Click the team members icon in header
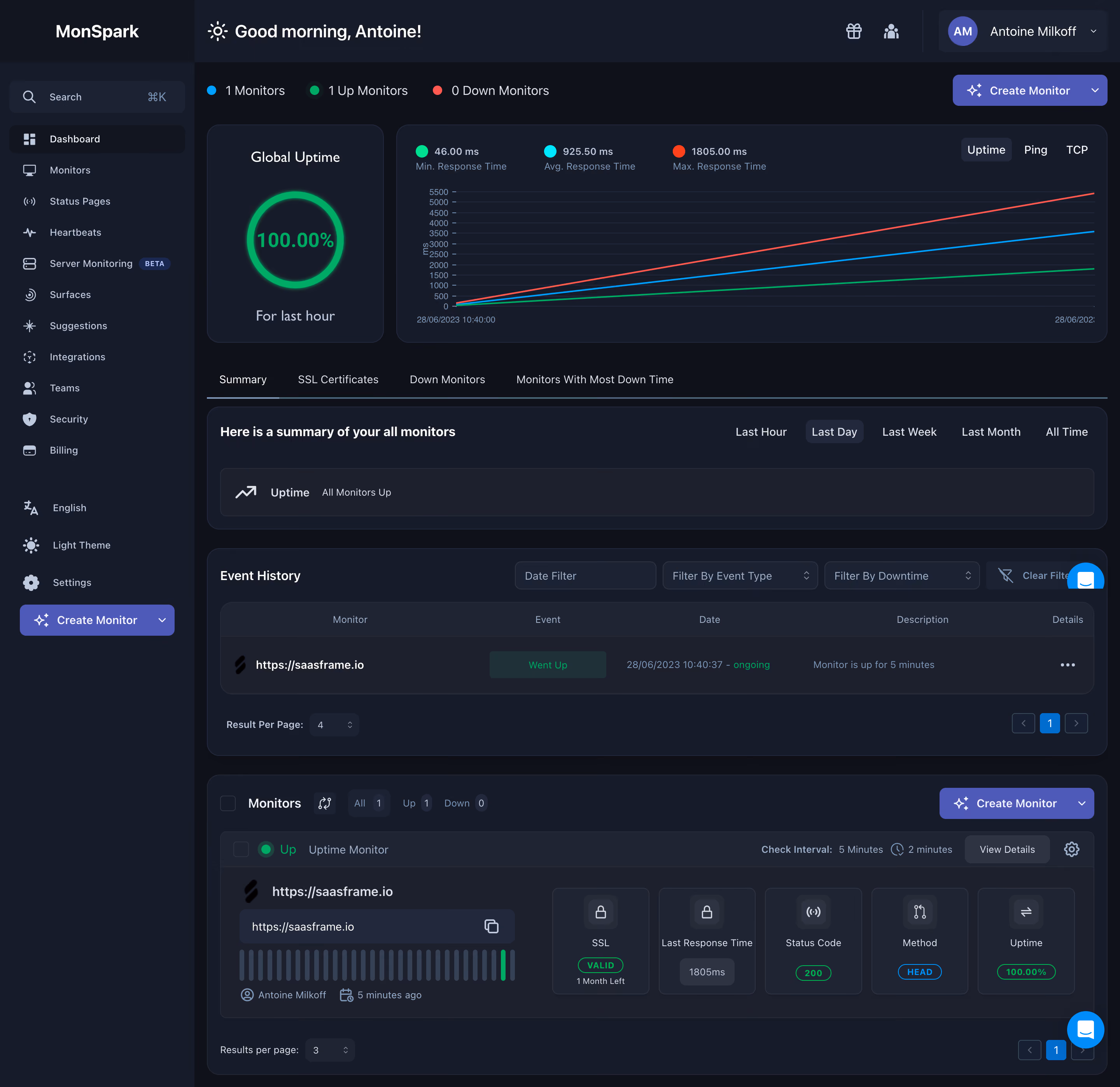This screenshot has width=1120, height=1087. (x=891, y=32)
